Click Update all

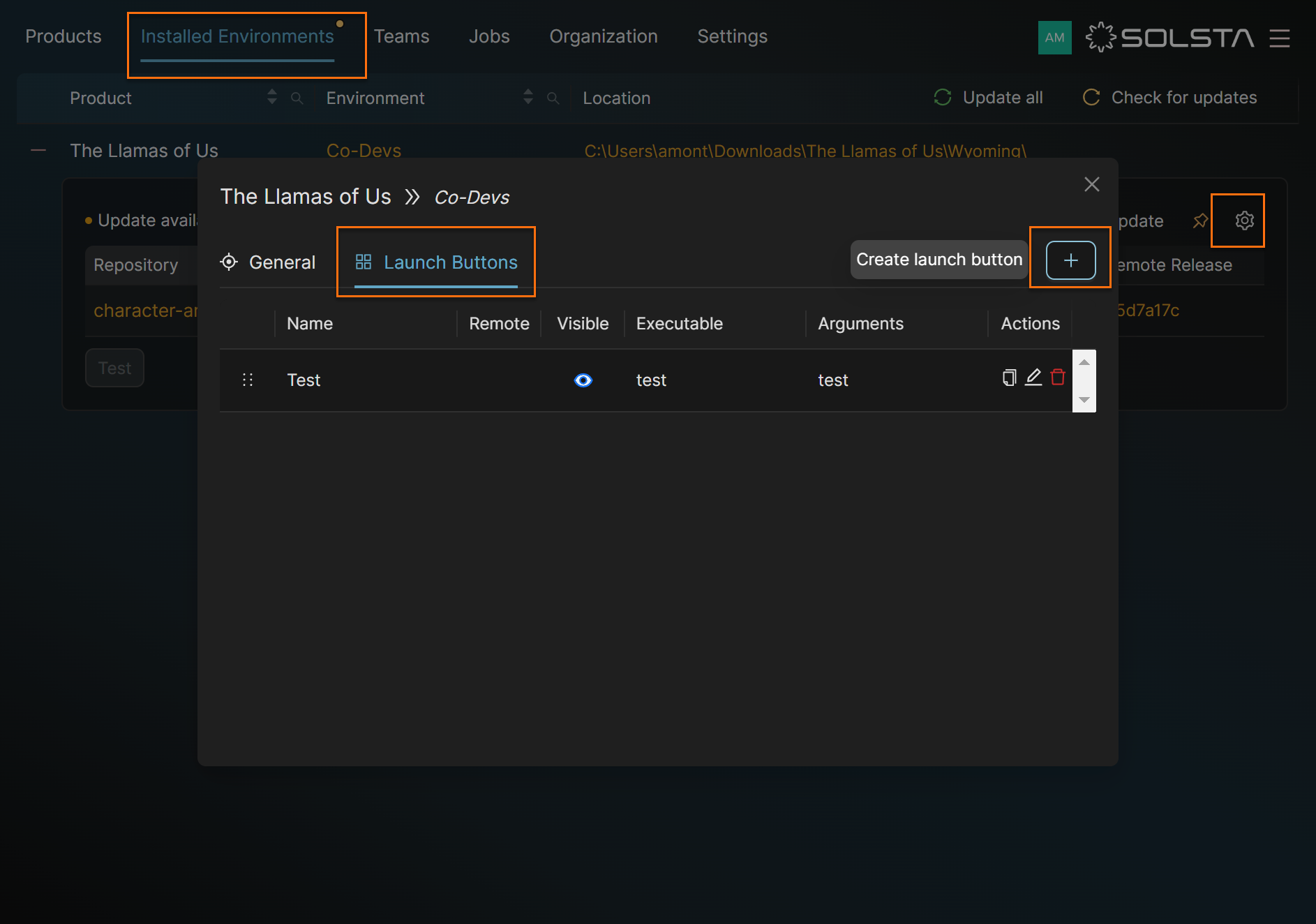pos(988,98)
